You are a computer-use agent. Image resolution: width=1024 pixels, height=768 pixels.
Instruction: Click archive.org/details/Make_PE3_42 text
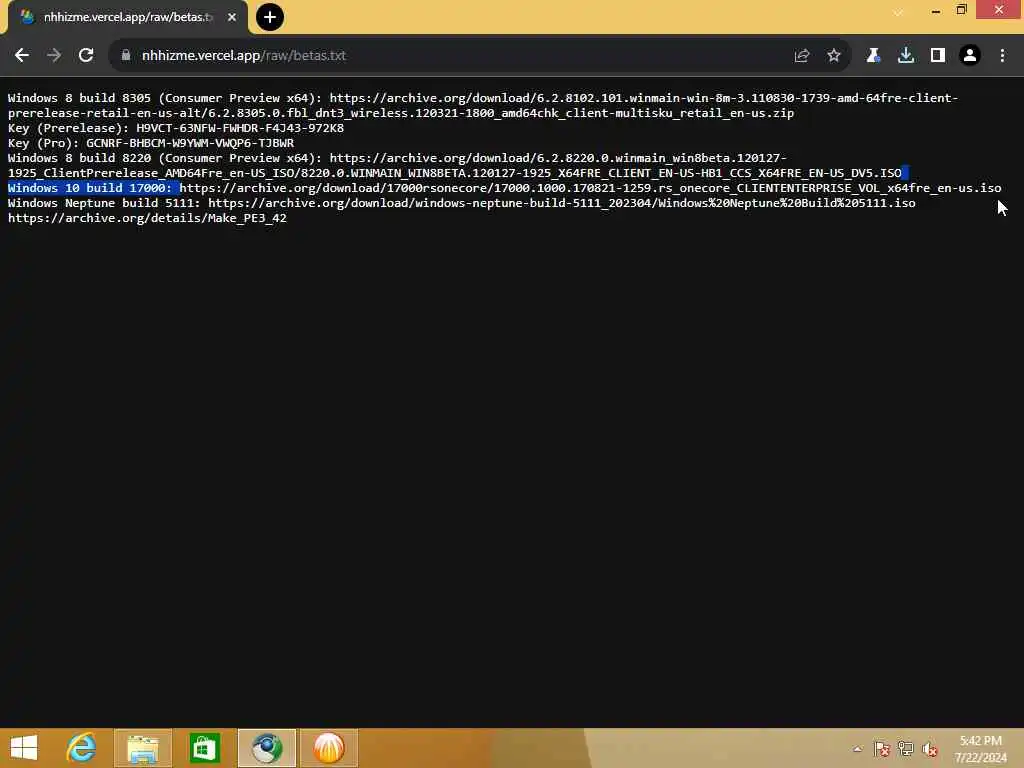pos(147,218)
